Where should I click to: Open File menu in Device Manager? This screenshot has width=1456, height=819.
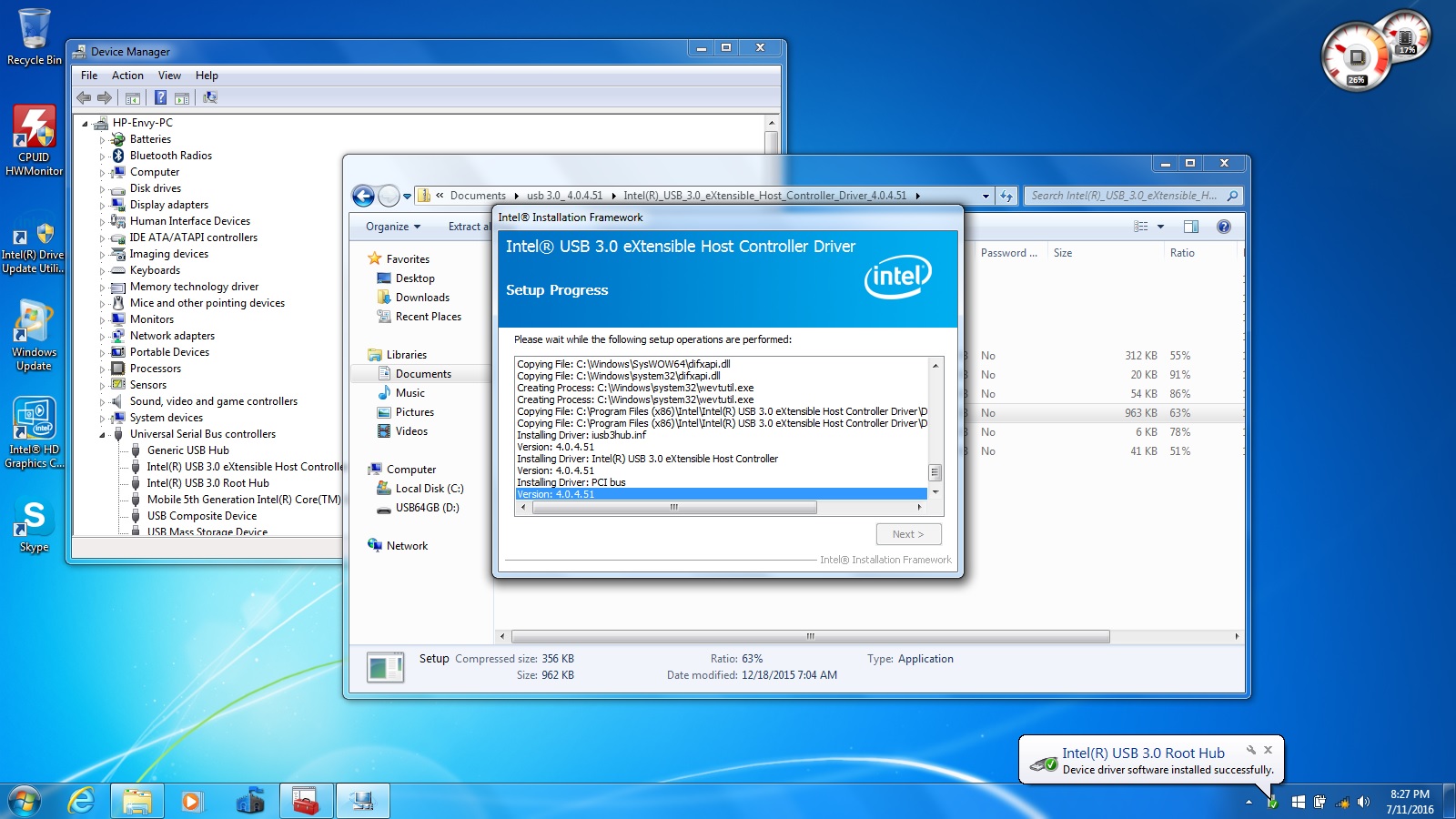coord(89,76)
